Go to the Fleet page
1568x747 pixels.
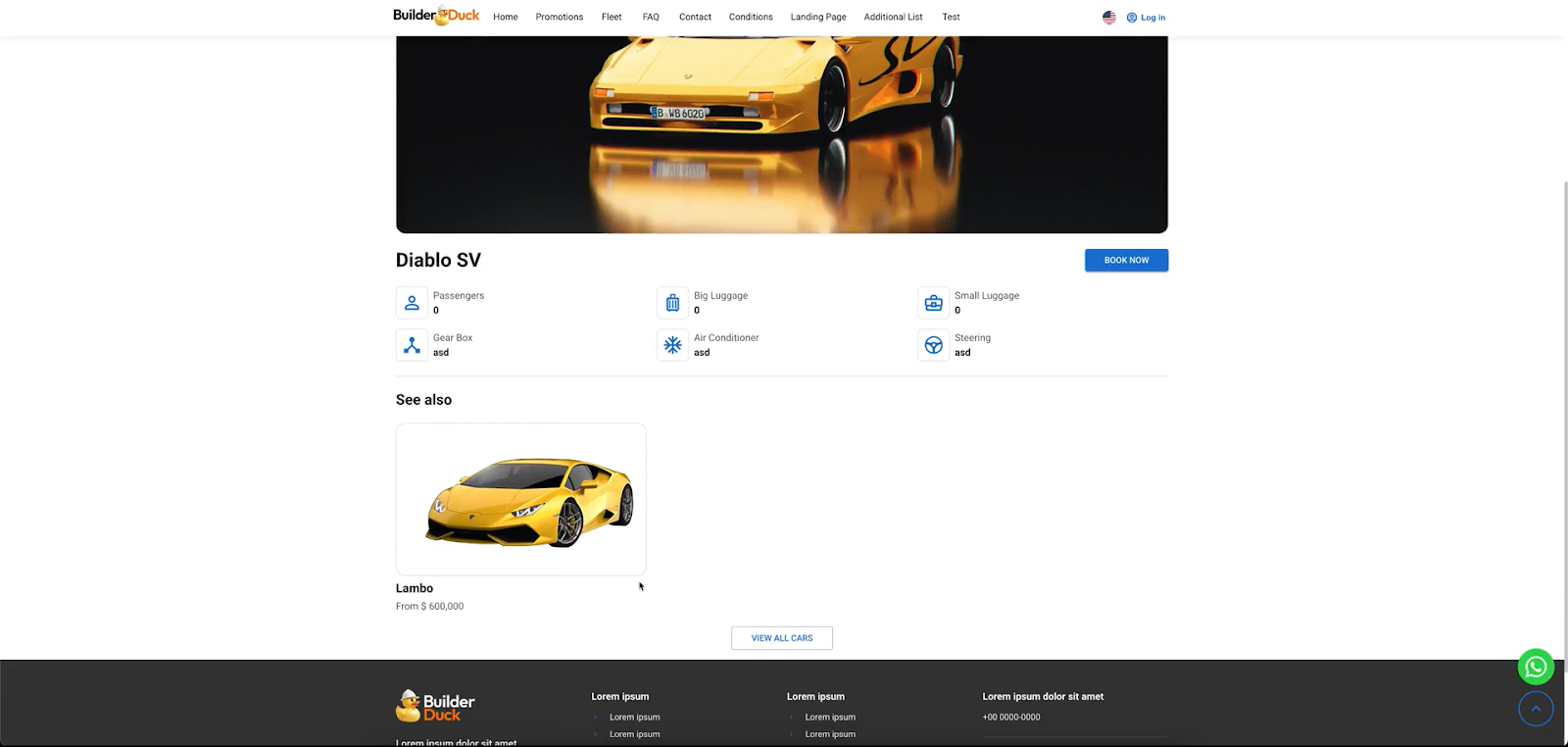(x=612, y=17)
